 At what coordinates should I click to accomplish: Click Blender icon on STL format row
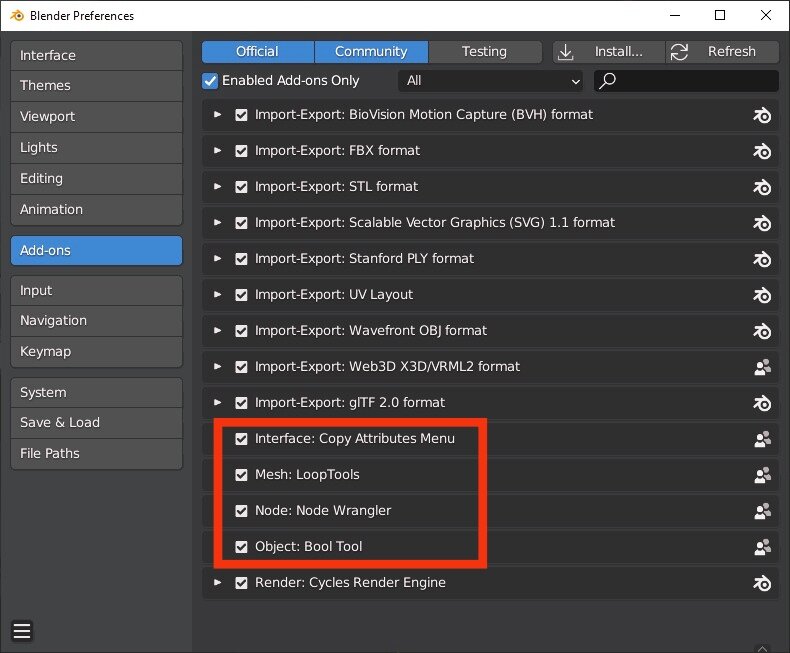(x=762, y=187)
